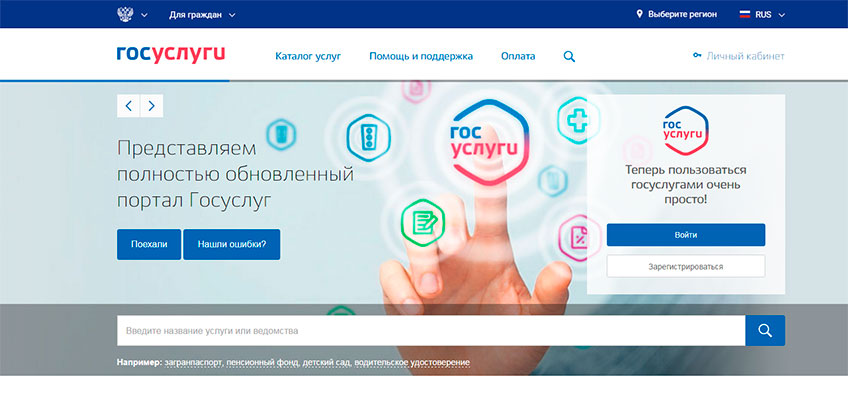The width and height of the screenshot is (848, 403).
Task: Click the Госуслуги logo in the login panel
Action: (x=686, y=130)
